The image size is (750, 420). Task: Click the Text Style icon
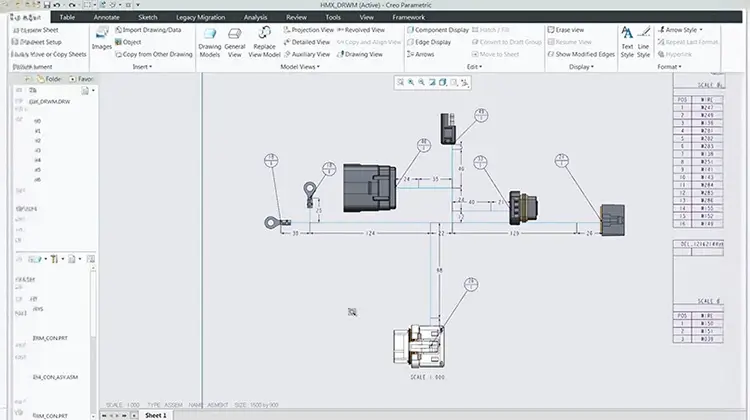[627, 41]
